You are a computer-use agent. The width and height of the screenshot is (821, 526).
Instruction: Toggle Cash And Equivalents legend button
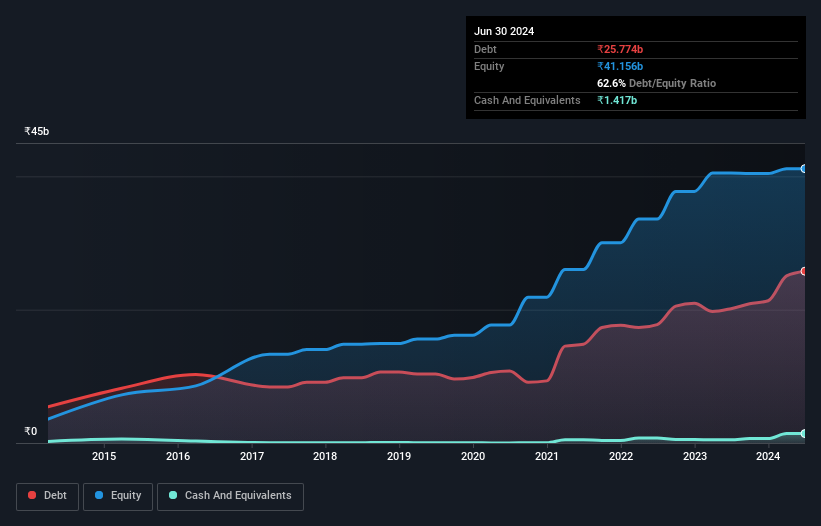(x=230, y=496)
